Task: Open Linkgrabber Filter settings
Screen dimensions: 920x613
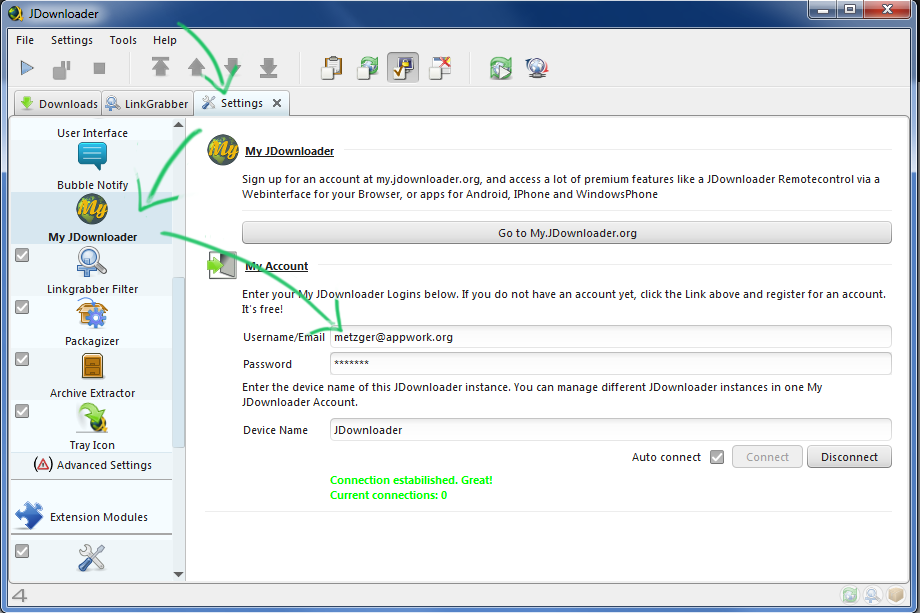Action: coord(92,270)
